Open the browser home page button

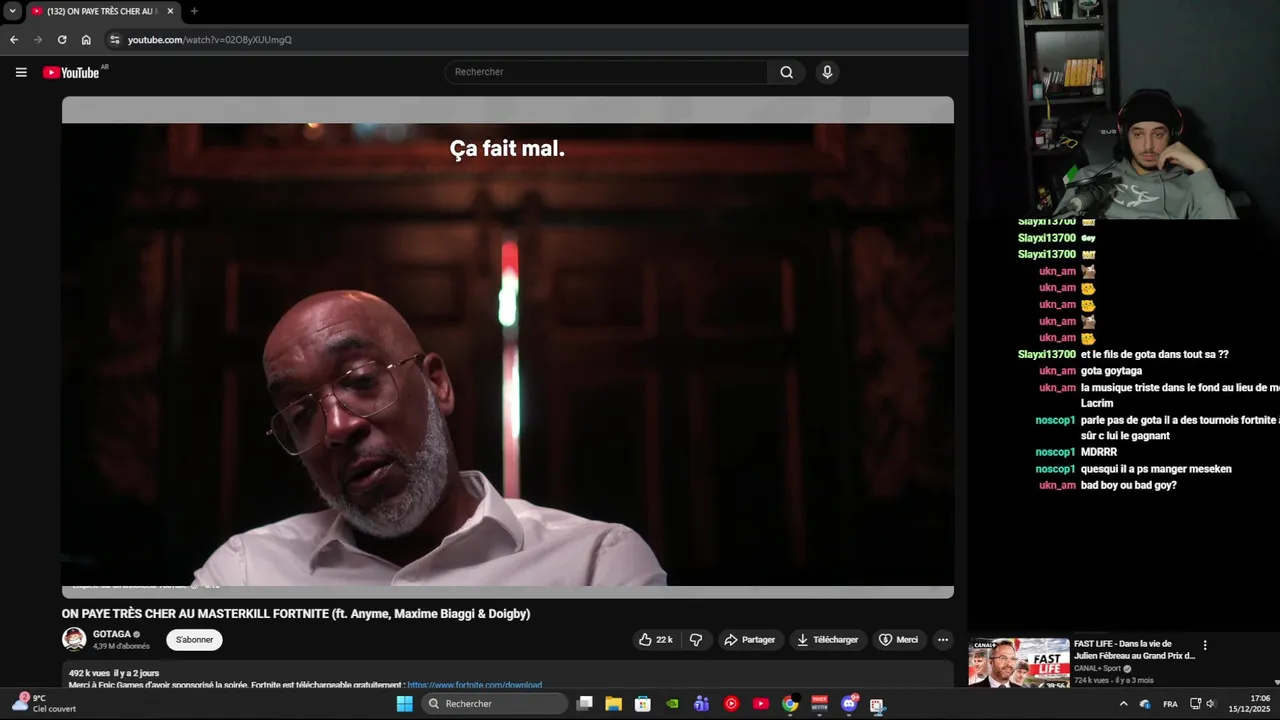(86, 40)
